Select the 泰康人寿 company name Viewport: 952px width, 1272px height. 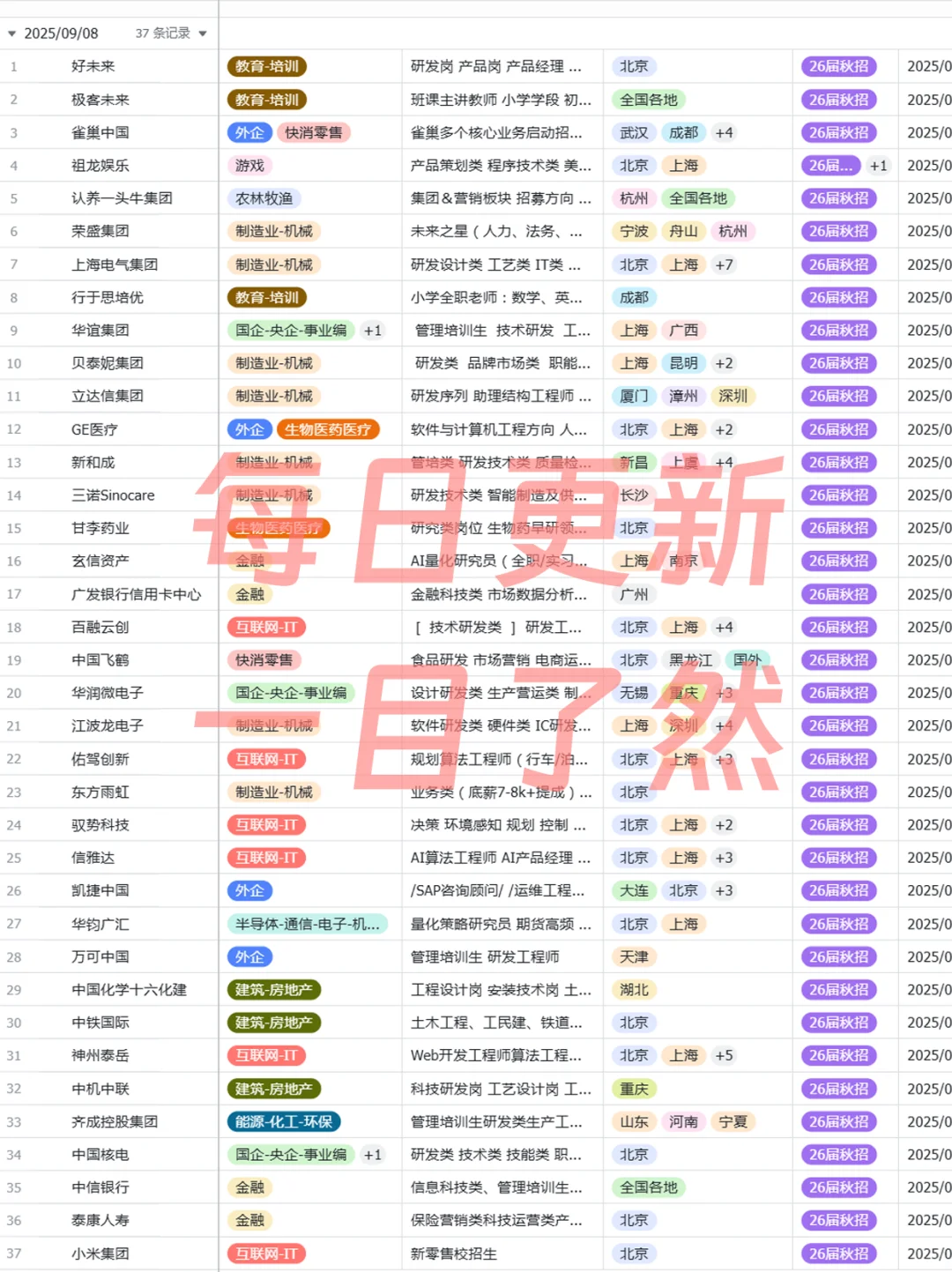coord(100,1220)
